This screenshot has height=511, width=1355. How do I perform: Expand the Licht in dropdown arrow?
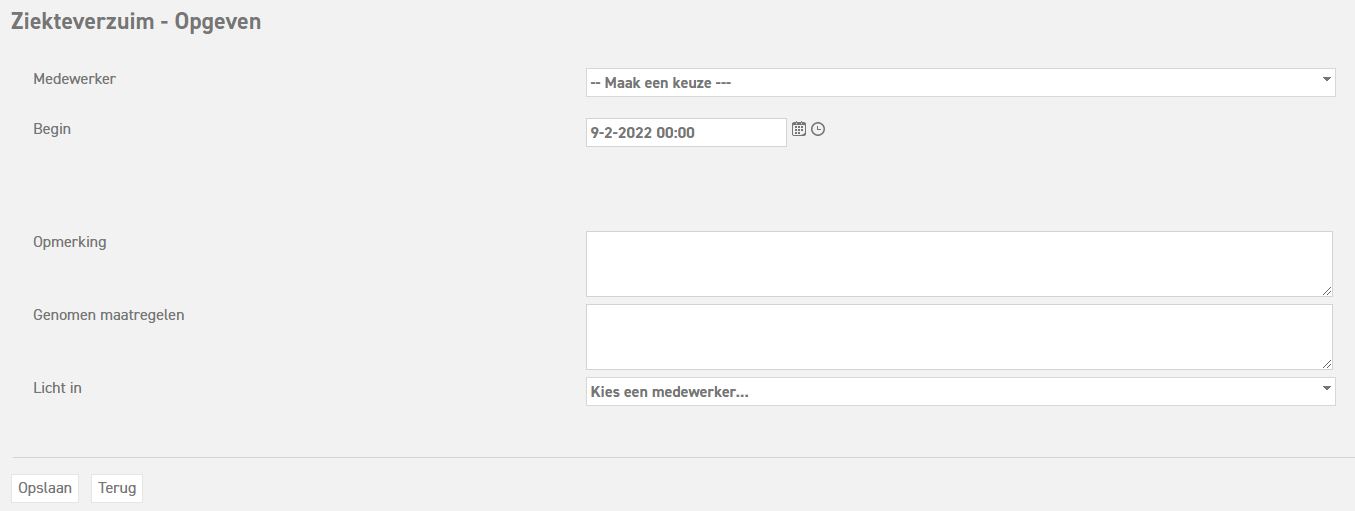coord(1326,388)
